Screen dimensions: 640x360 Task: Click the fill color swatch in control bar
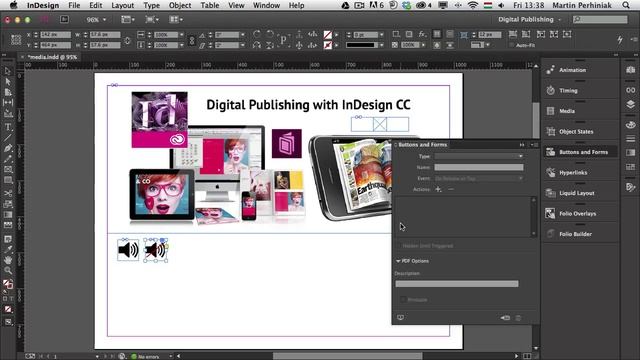(x=327, y=35)
